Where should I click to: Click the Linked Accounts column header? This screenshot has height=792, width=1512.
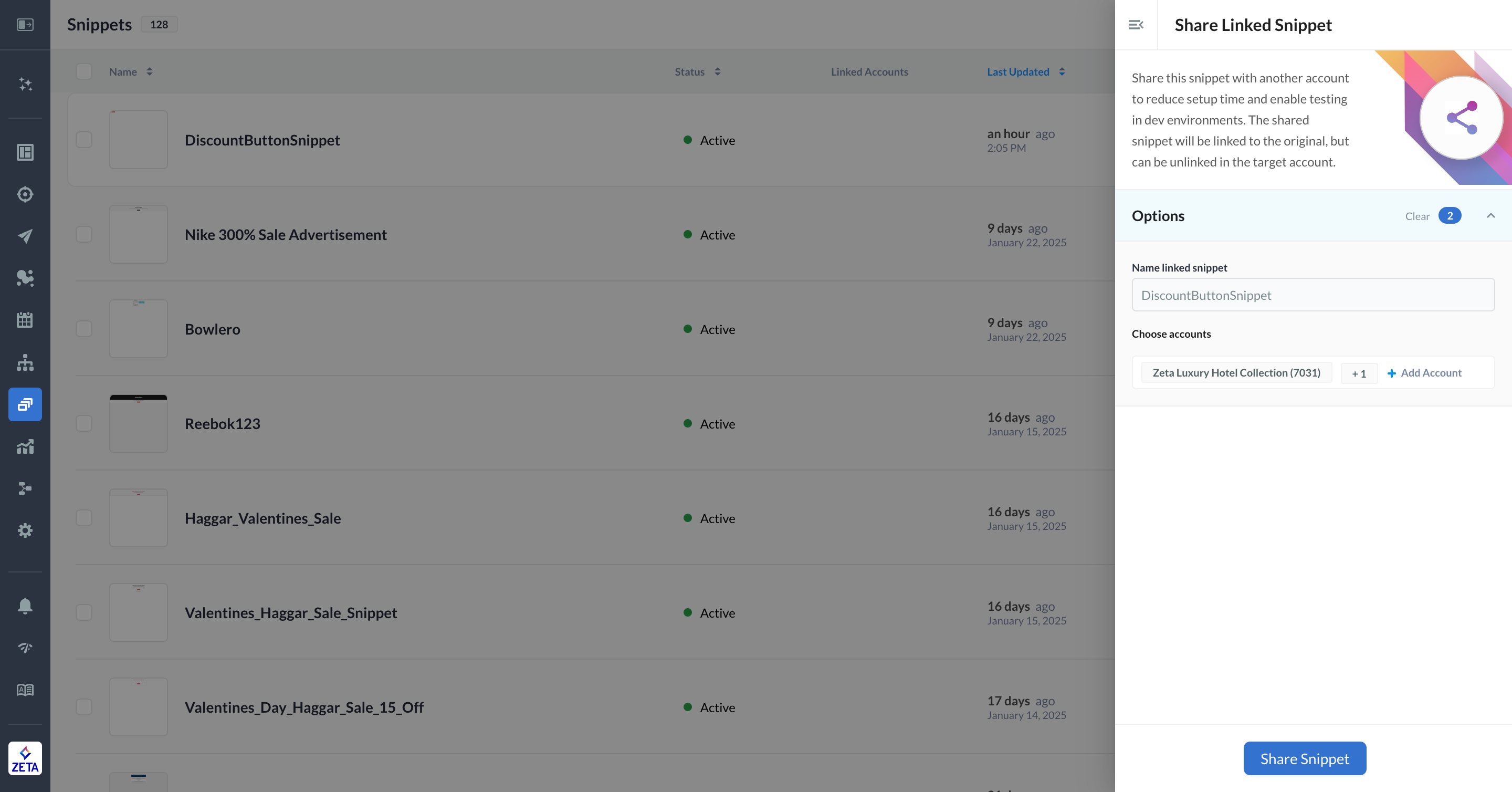pos(869,71)
